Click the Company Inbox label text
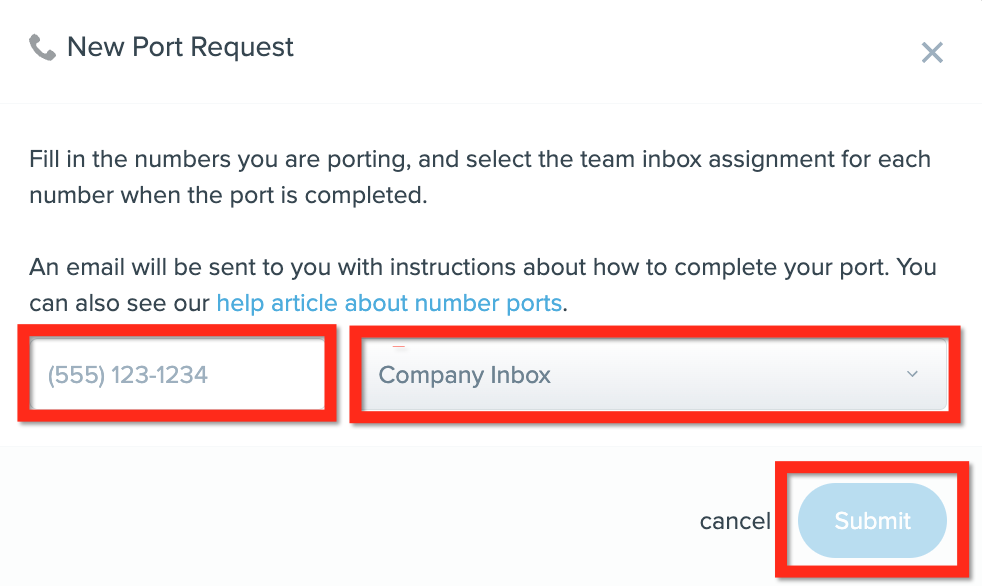982x586 pixels. pos(464,376)
